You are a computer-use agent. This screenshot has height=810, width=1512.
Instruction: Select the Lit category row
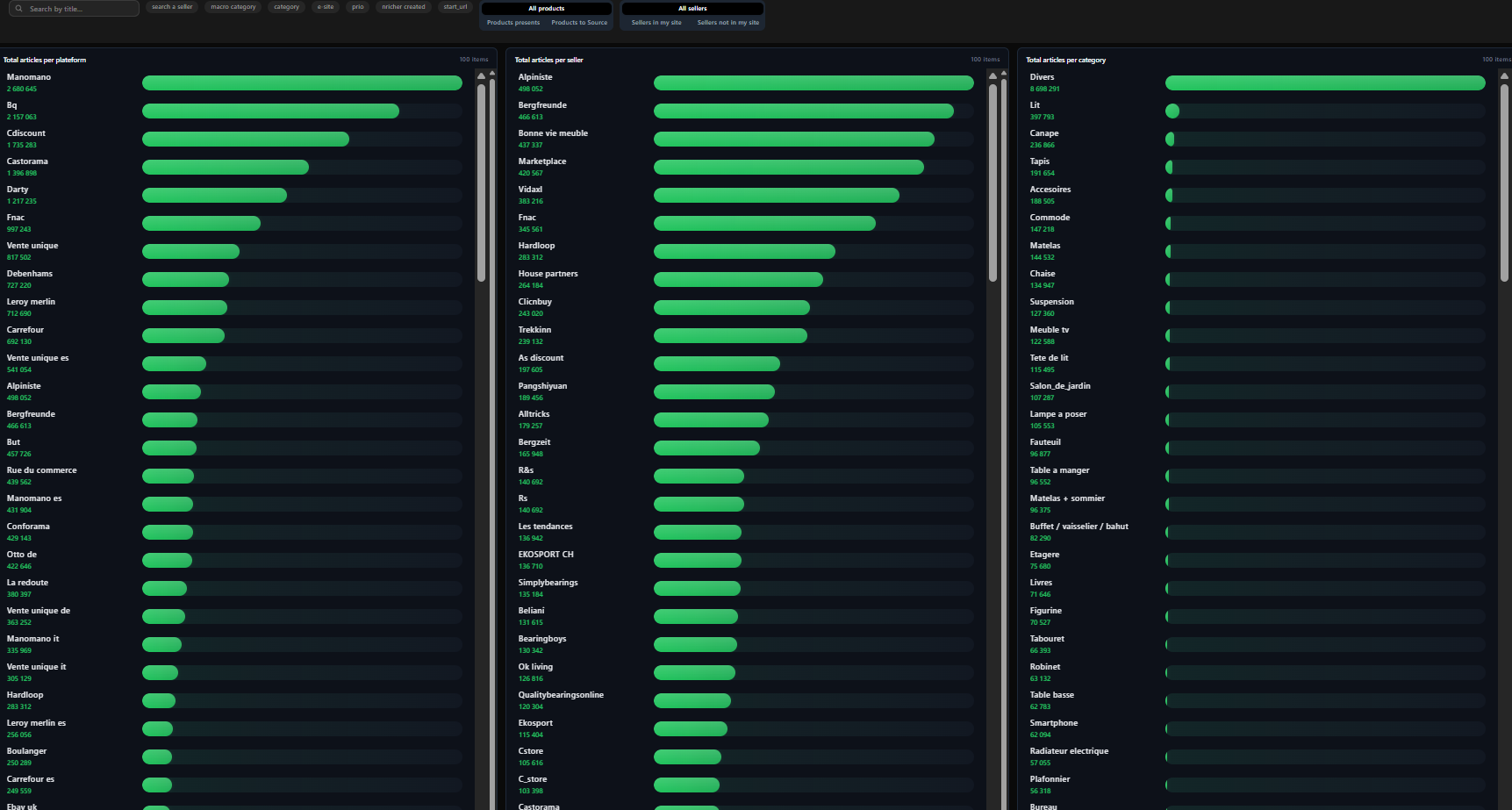pyautogui.click(x=1258, y=111)
